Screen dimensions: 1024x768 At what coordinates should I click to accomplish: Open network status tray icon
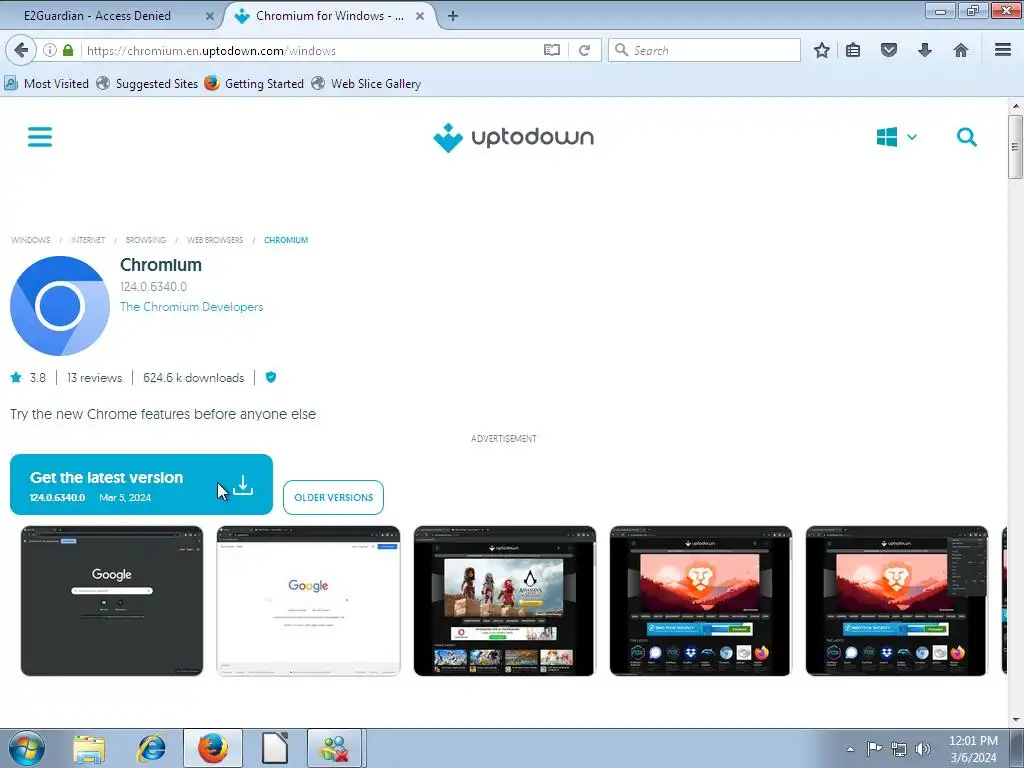899,749
